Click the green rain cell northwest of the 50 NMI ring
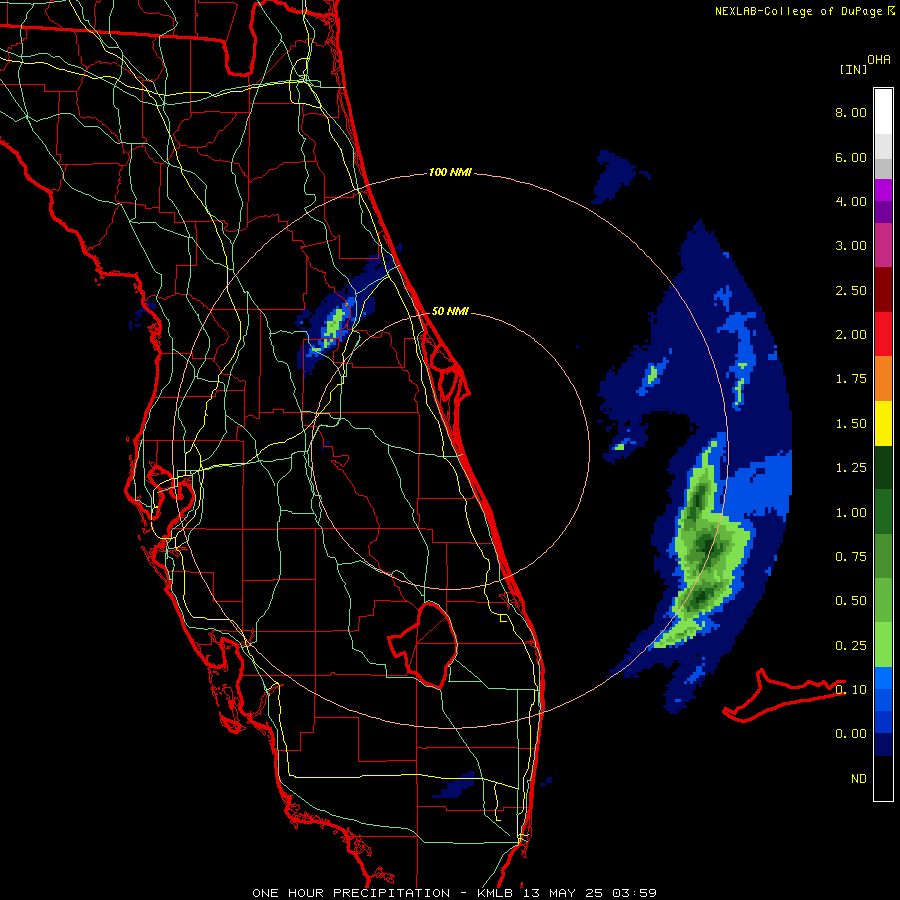Viewport: 900px width, 900px height. pyautogui.click(x=334, y=328)
